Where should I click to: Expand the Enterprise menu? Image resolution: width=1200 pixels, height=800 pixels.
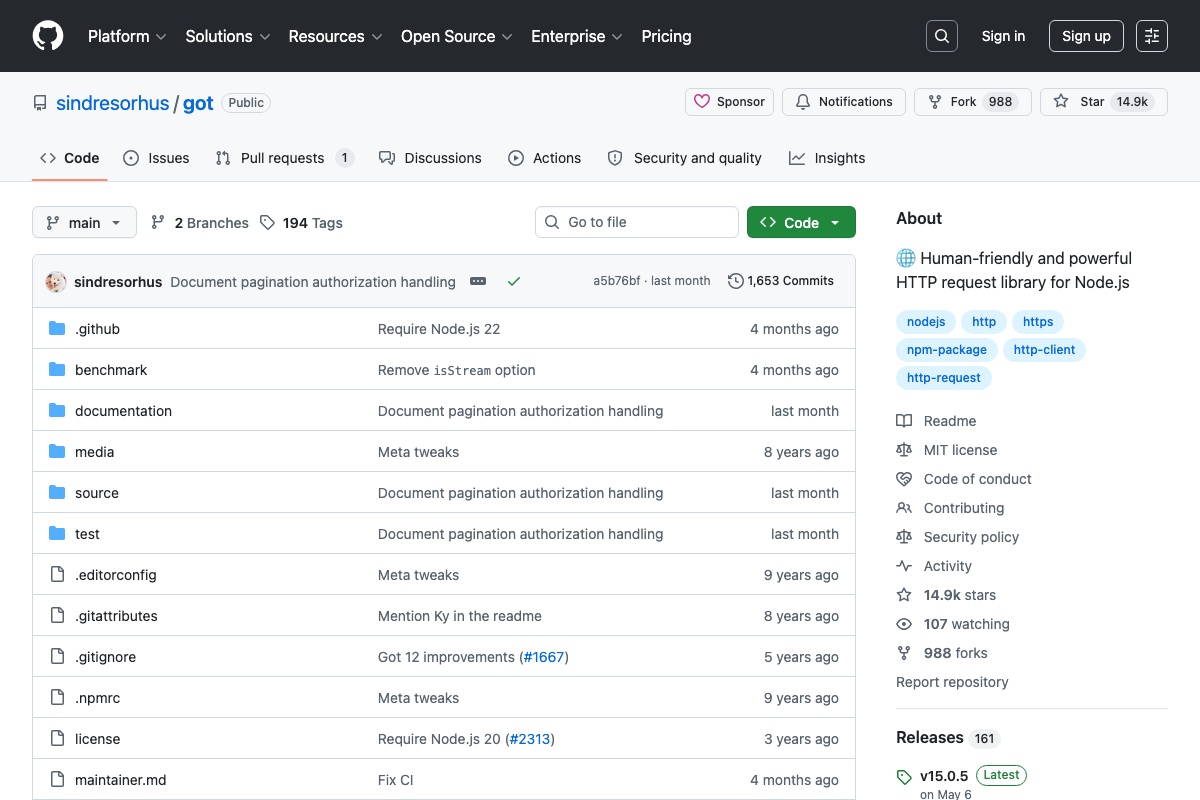577,36
